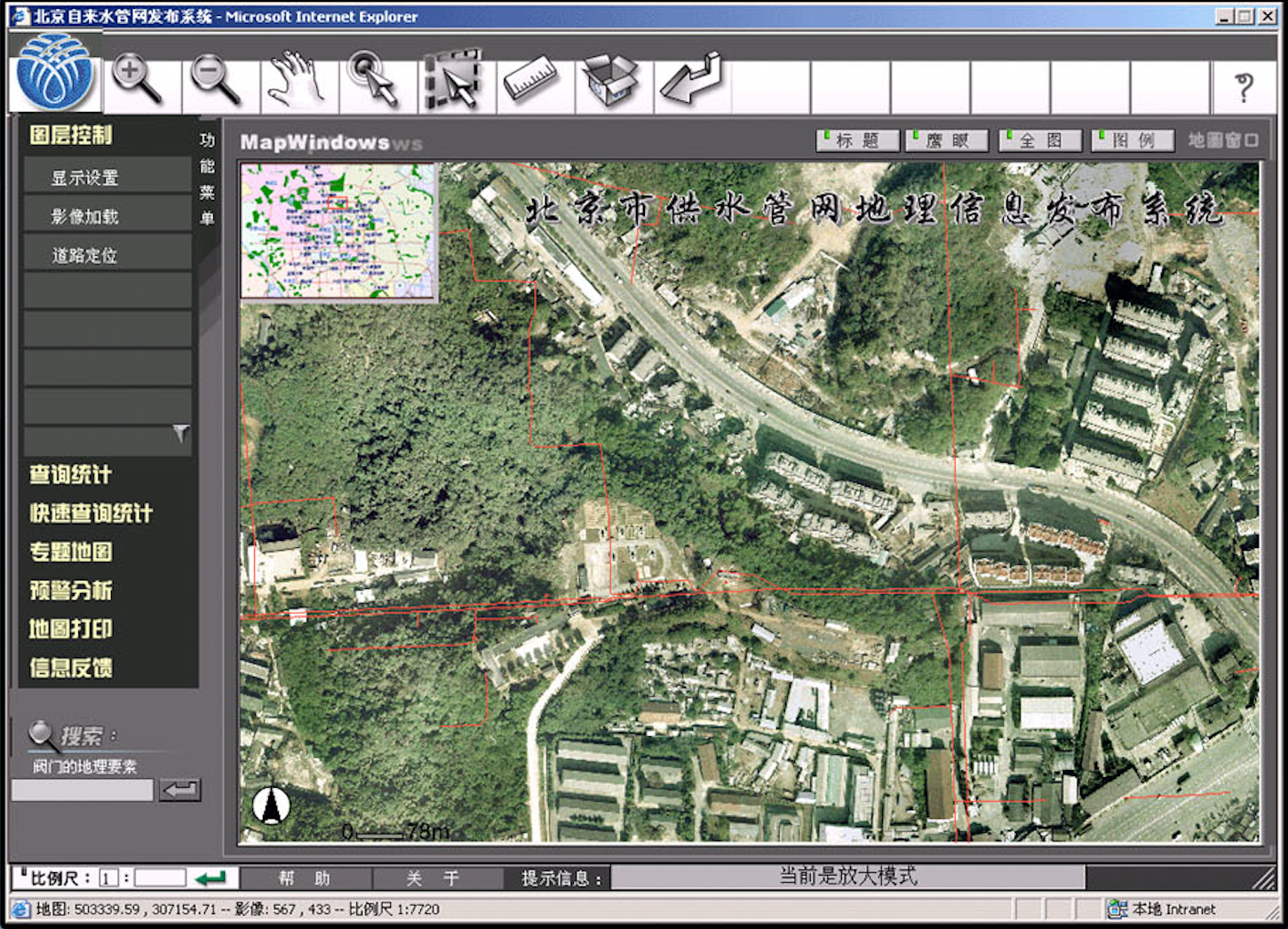
Task: Choose the identify pointer query tool
Action: 374,79
